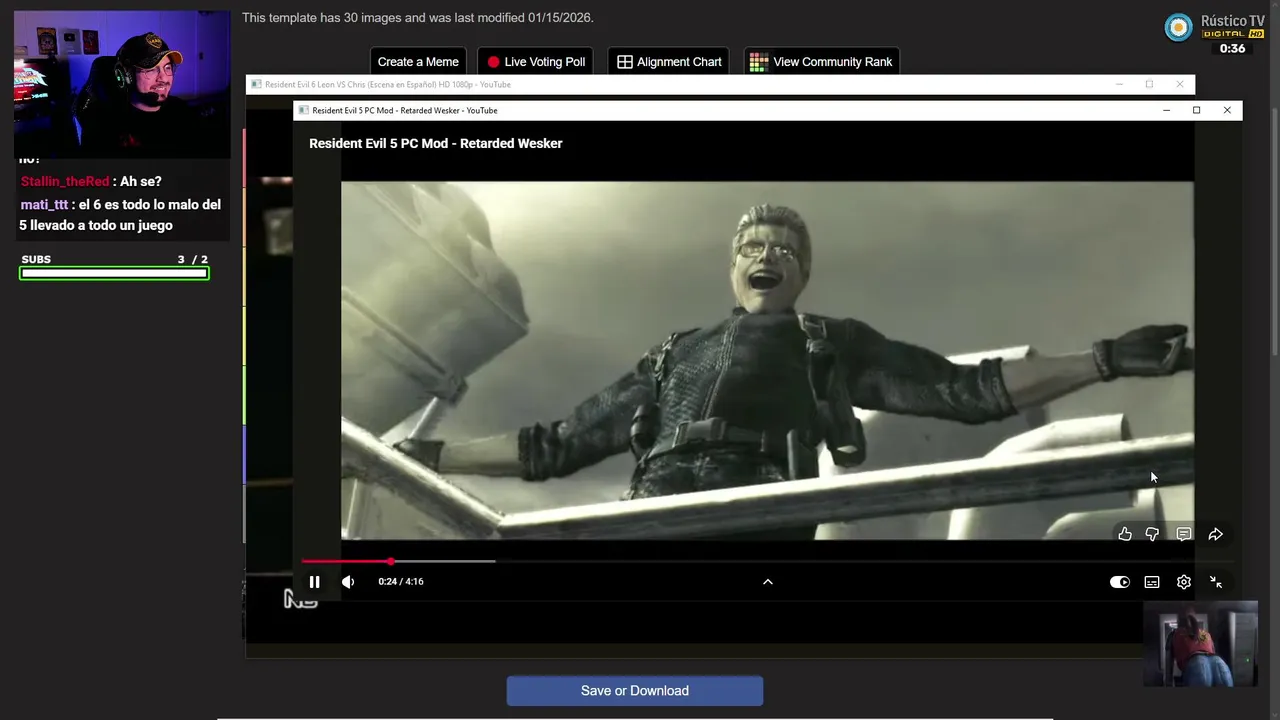The height and width of the screenshot is (720, 1280).
Task: Dislike the video with thumbs down
Action: point(1152,534)
